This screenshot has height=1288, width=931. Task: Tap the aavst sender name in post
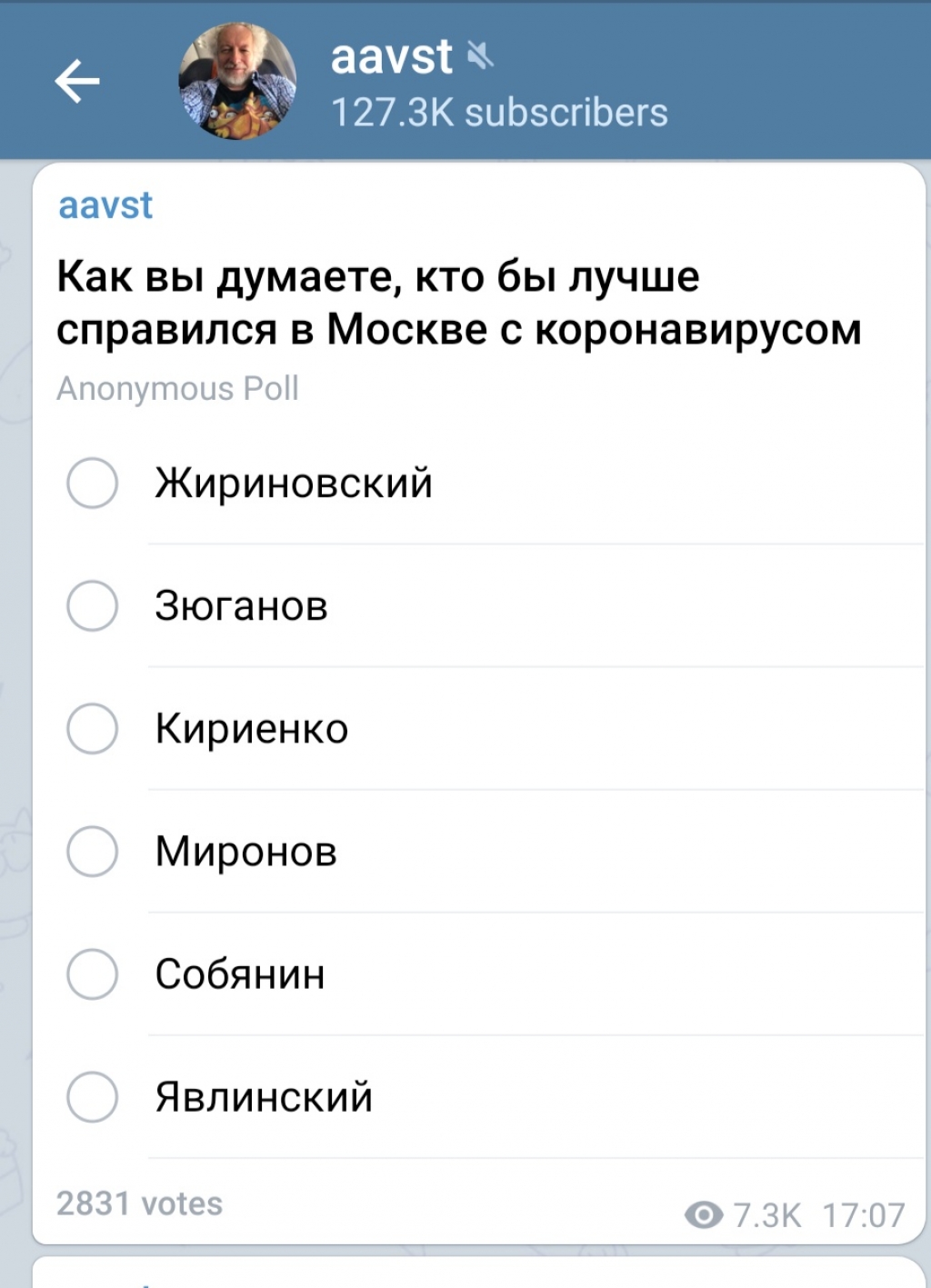pyautogui.click(x=105, y=205)
